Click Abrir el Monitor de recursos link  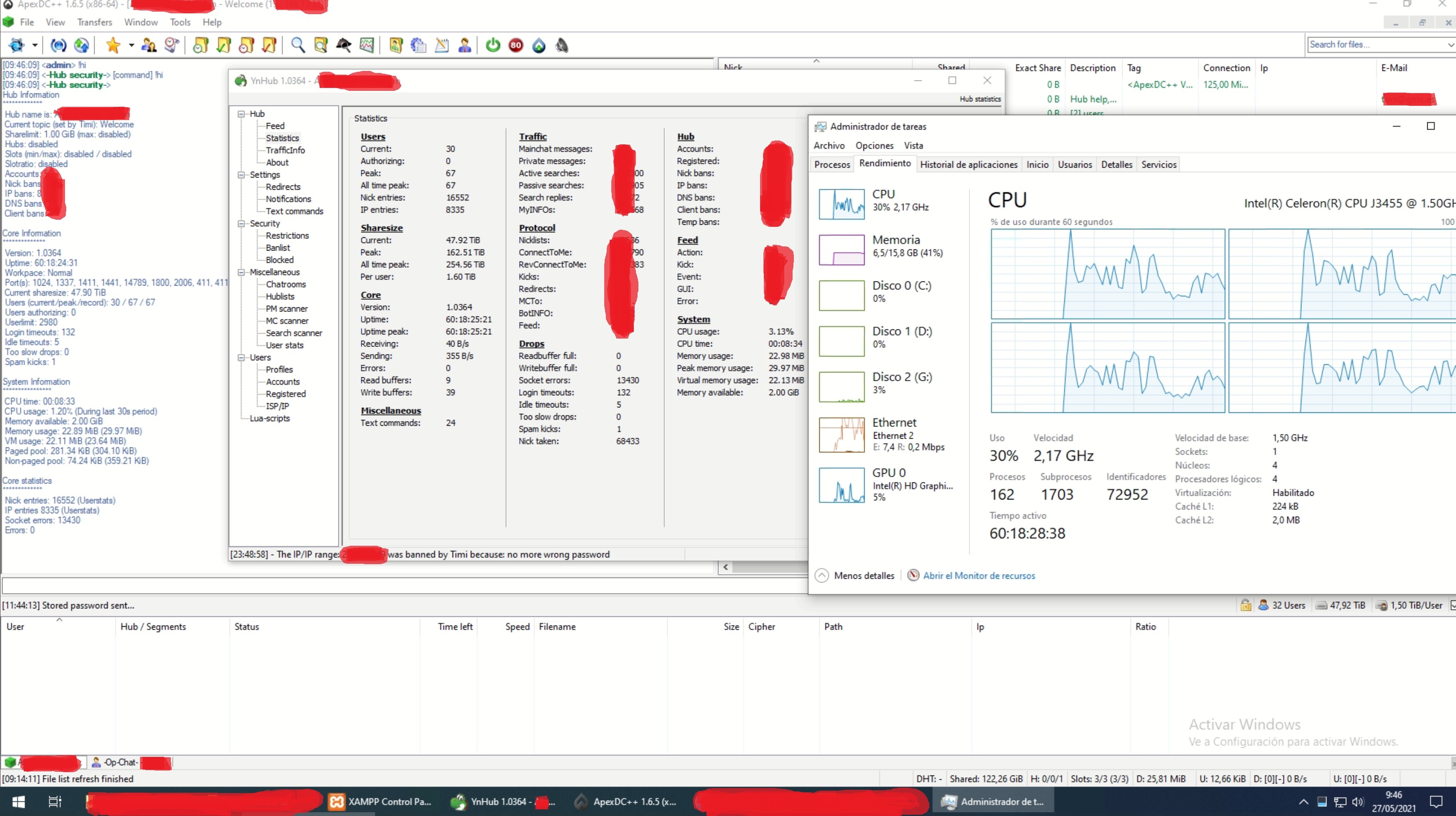pos(979,576)
